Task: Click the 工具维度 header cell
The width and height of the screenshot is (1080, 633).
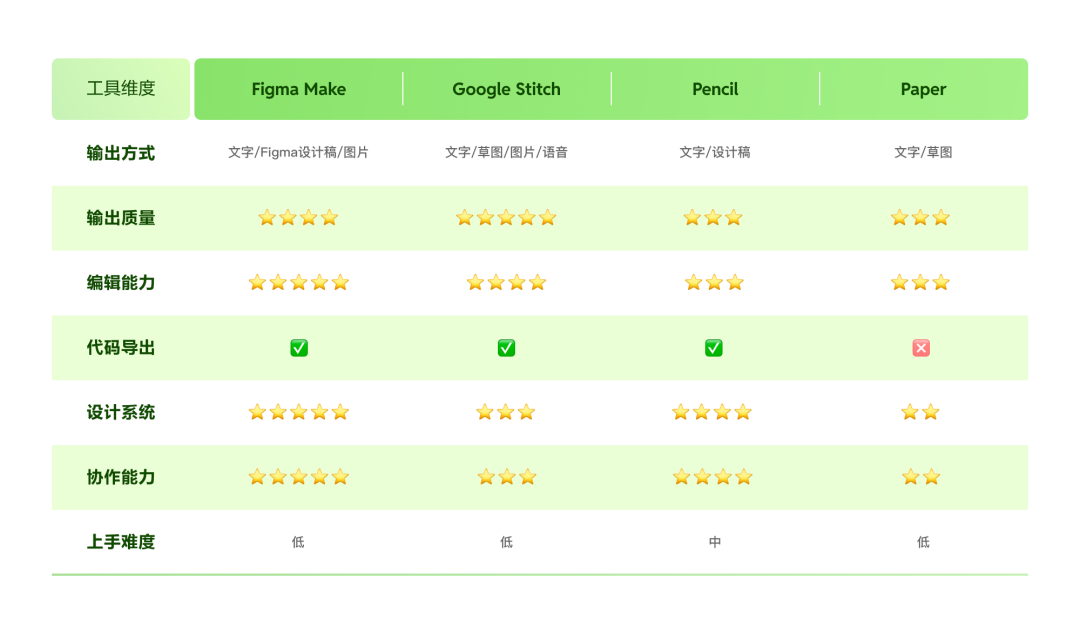Action: pos(121,89)
